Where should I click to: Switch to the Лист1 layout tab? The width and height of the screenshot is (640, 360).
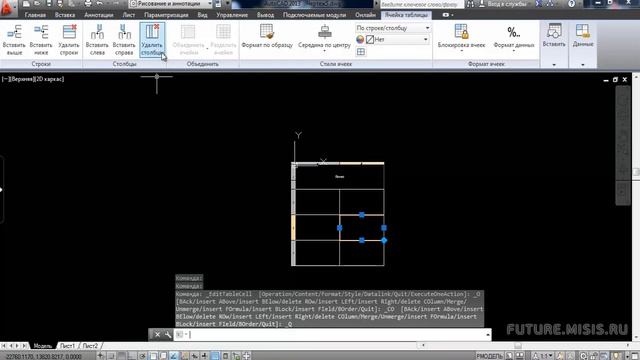click(x=67, y=346)
